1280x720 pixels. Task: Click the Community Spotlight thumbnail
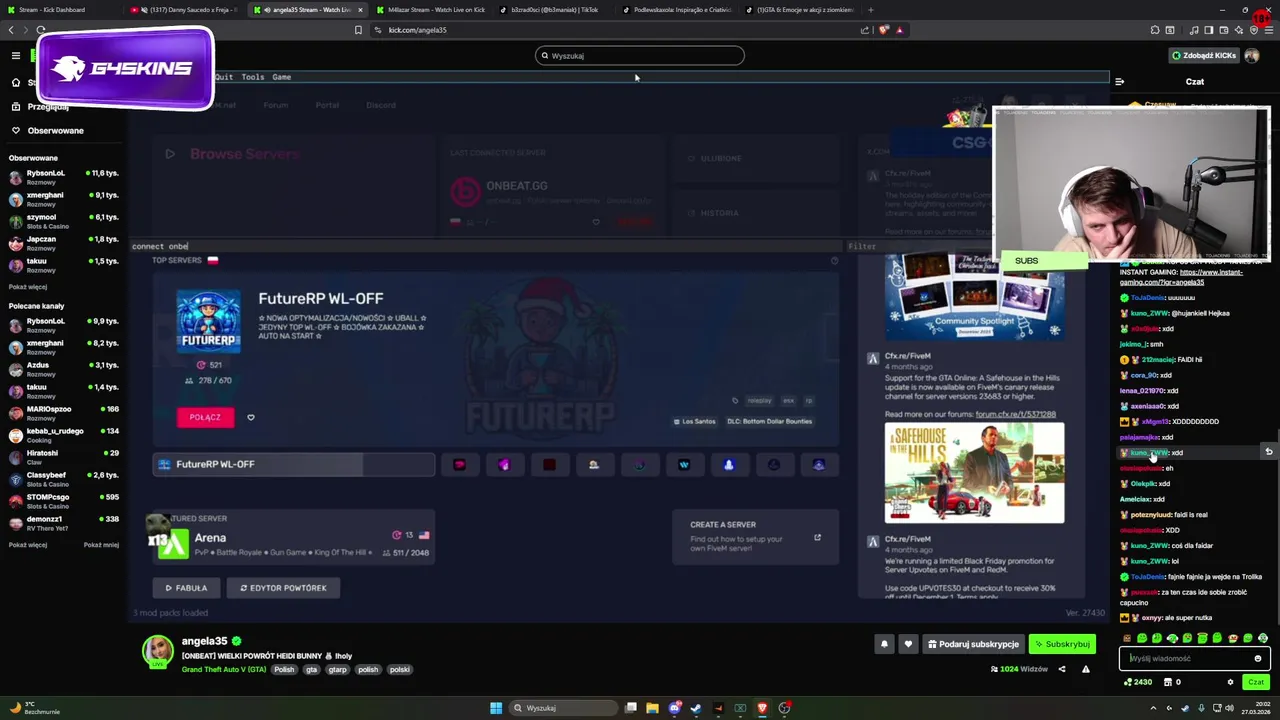tap(974, 297)
